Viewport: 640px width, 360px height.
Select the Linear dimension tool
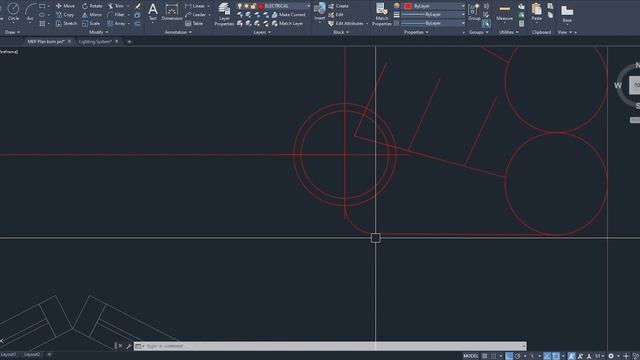[x=195, y=6]
